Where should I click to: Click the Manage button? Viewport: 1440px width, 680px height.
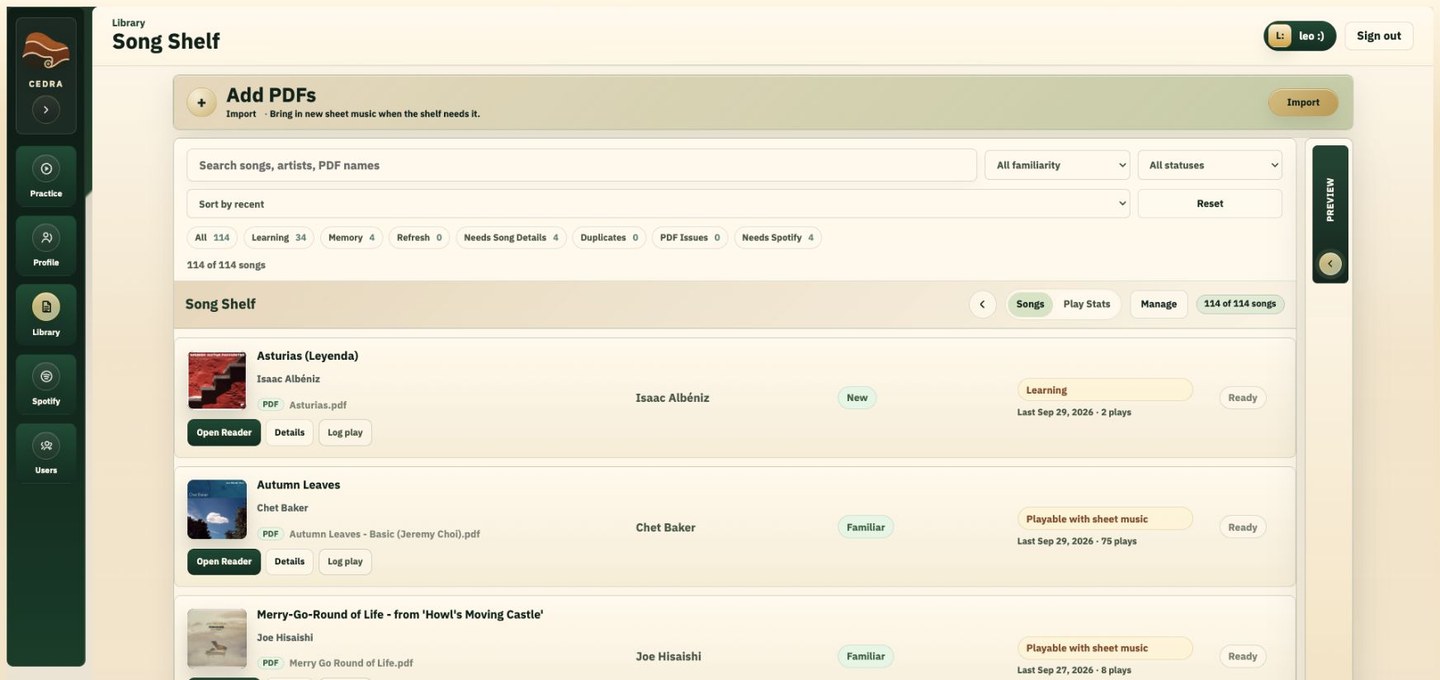(1158, 304)
